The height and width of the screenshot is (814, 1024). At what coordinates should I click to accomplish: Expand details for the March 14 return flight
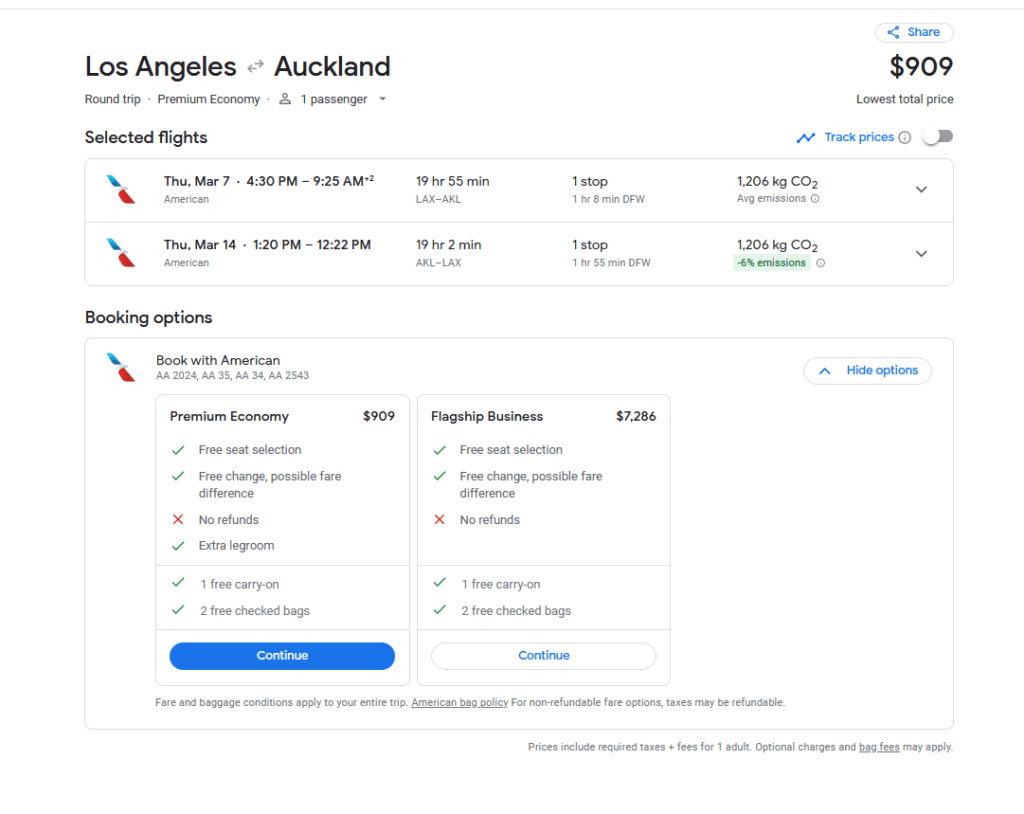tap(921, 253)
